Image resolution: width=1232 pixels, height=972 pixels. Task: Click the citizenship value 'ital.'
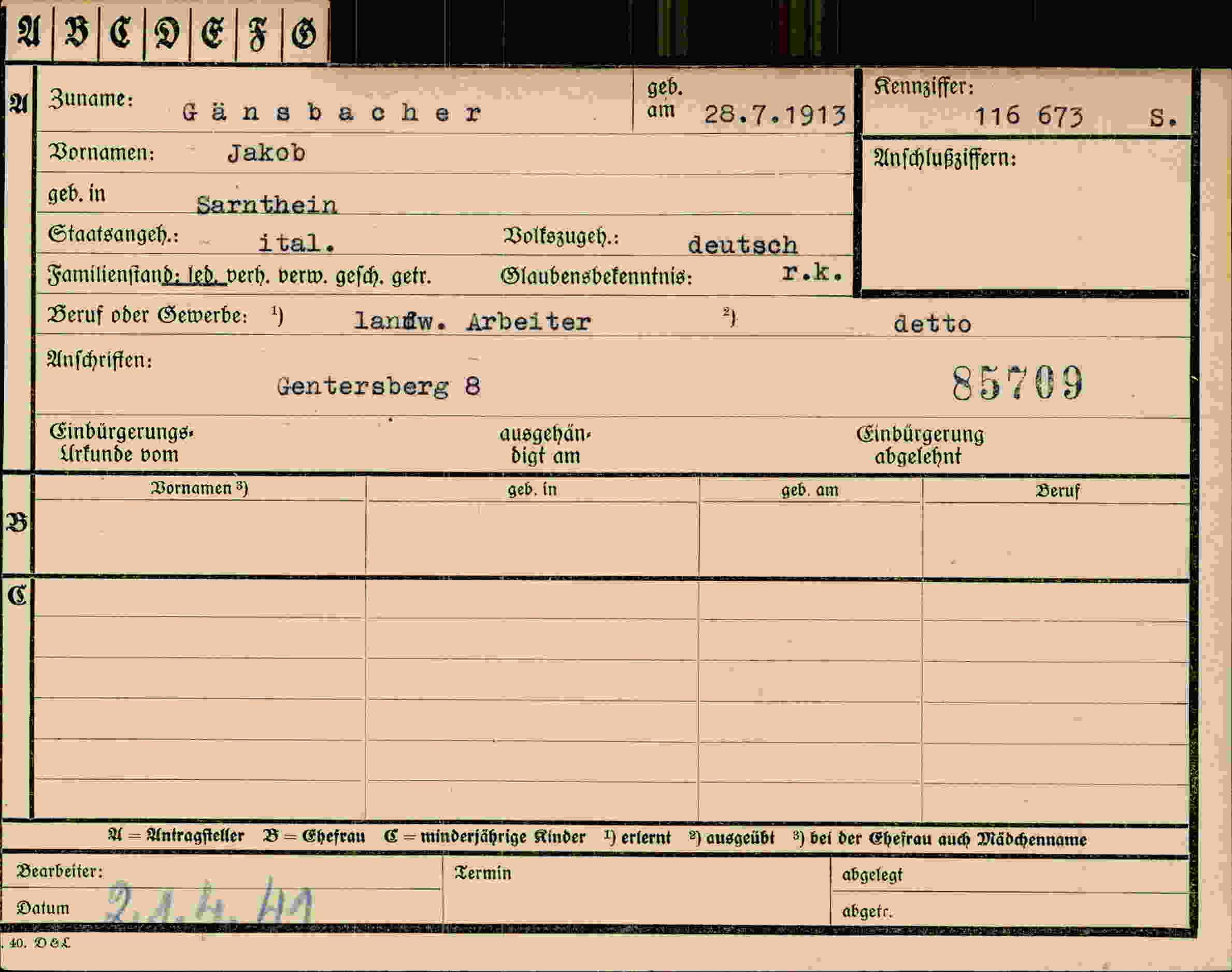tap(296, 244)
